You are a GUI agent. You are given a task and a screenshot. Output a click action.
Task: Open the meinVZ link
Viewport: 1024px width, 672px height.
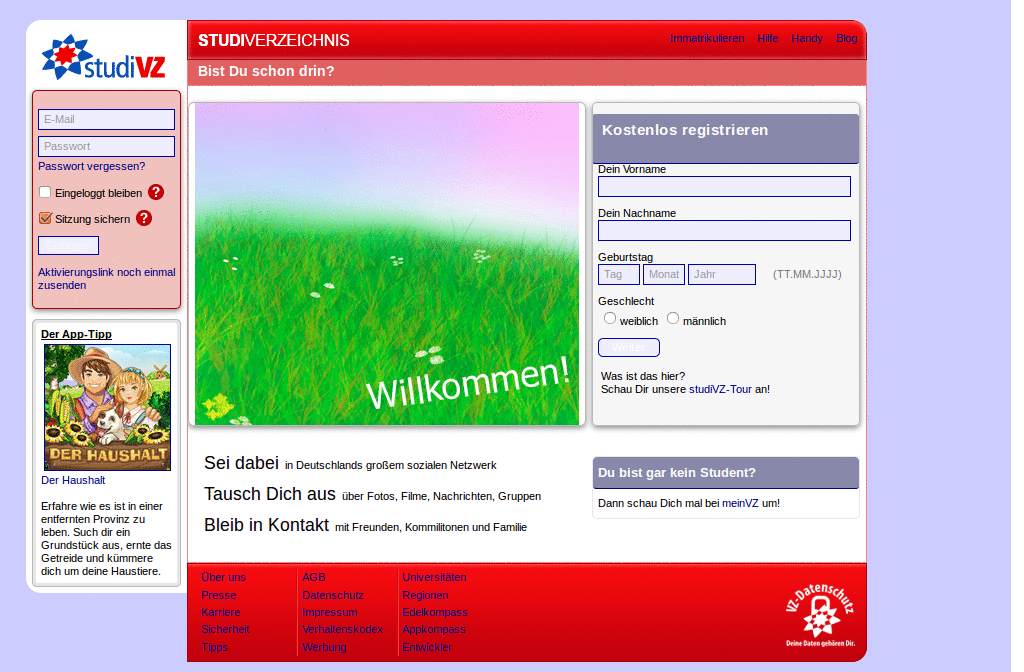tap(740, 504)
